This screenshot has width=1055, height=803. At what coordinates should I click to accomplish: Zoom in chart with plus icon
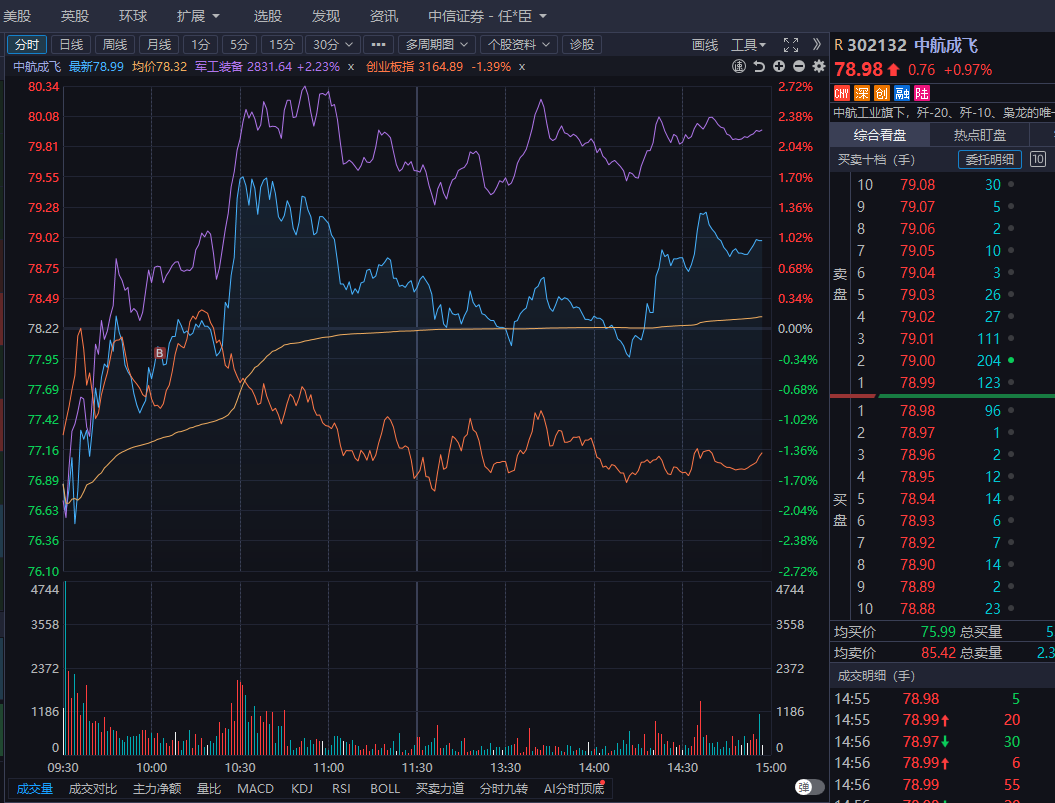(x=779, y=67)
